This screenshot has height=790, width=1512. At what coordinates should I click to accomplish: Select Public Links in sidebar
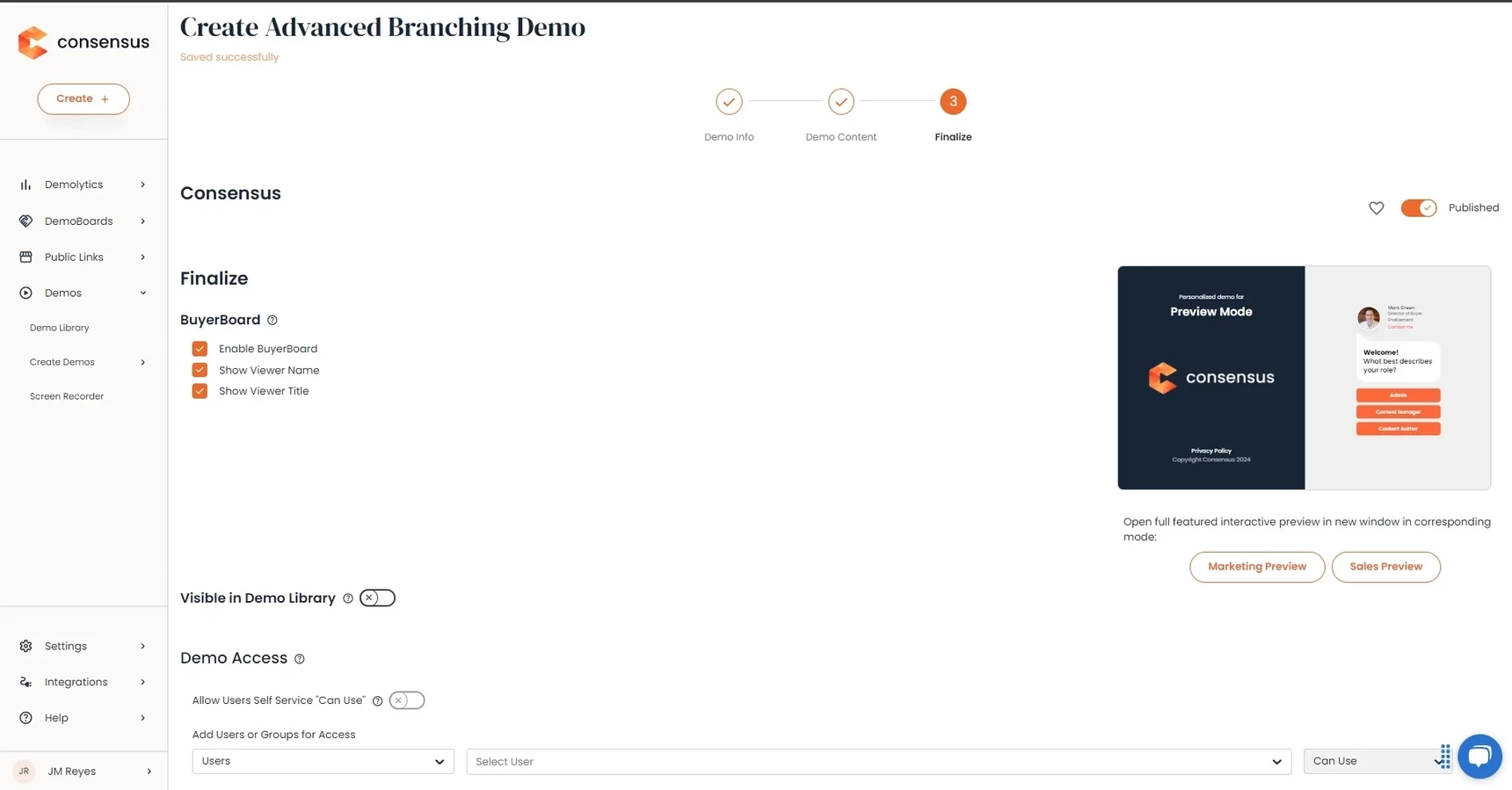[x=74, y=257]
